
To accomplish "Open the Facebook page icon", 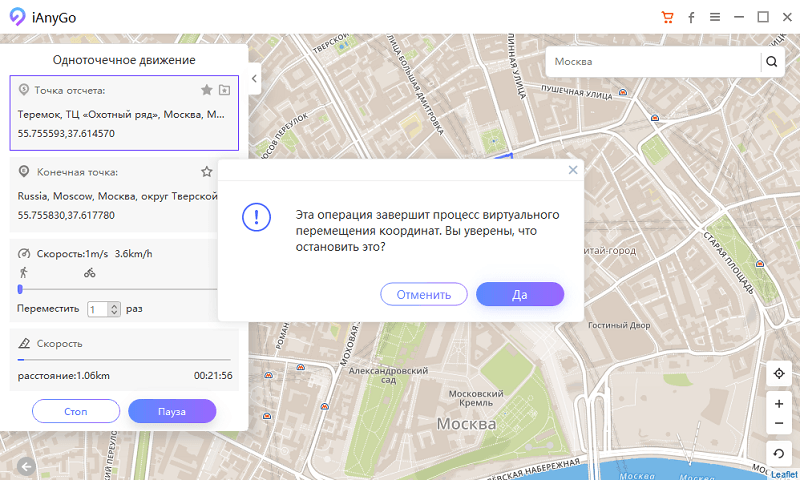I will 691,17.
